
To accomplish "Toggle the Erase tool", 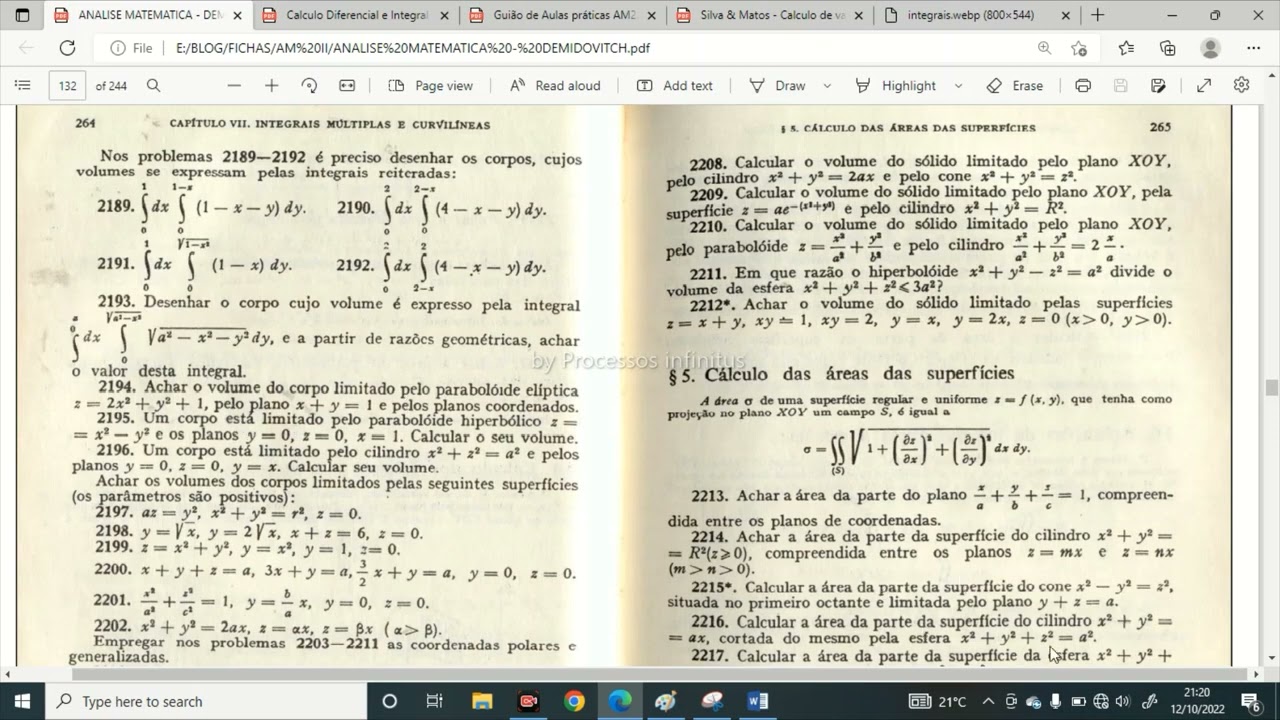I will point(1014,86).
